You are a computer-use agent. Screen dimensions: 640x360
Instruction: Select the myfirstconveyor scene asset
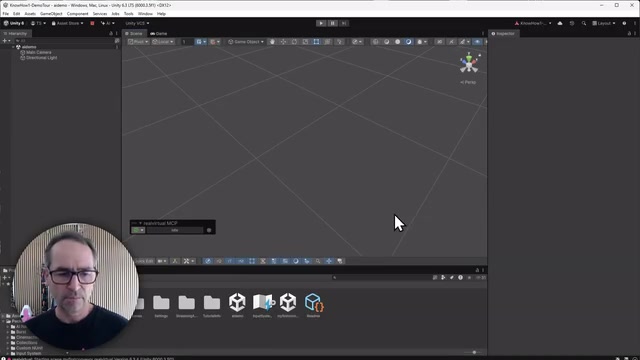(288, 304)
